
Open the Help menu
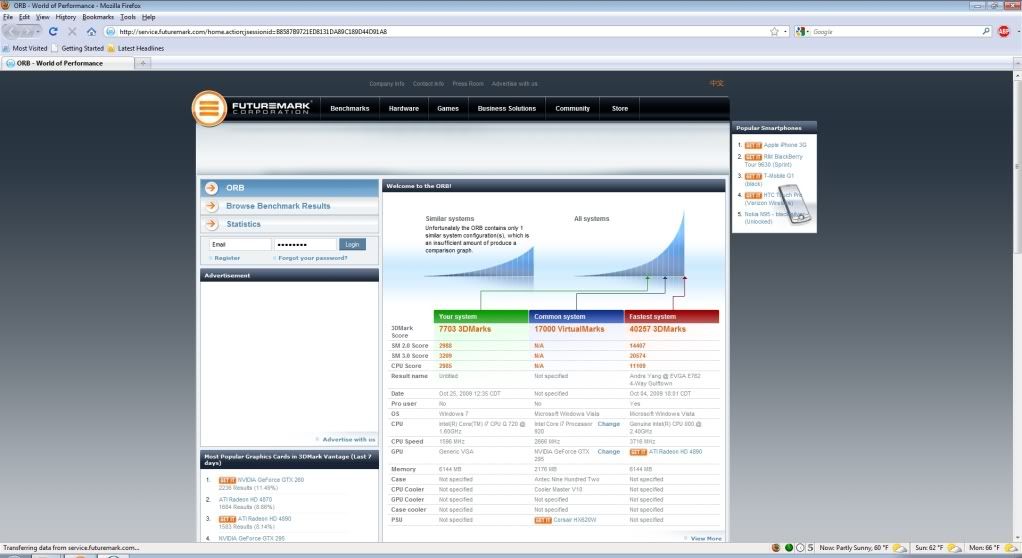click(149, 17)
